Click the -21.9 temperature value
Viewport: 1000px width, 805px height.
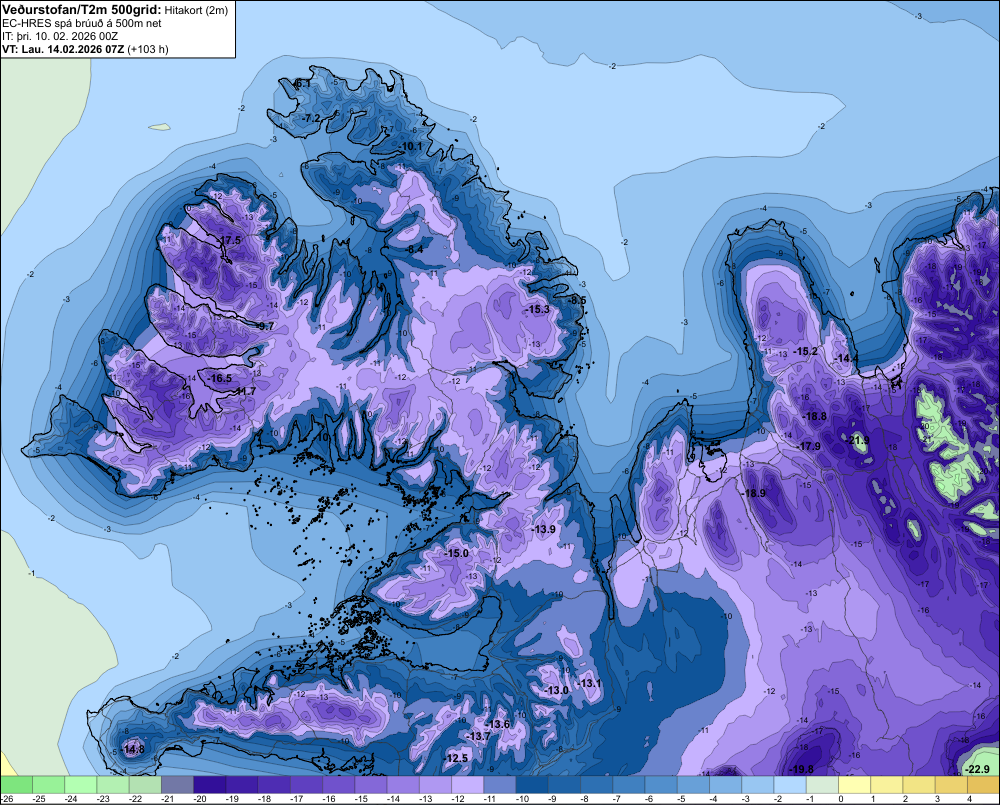[x=857, y=440]
